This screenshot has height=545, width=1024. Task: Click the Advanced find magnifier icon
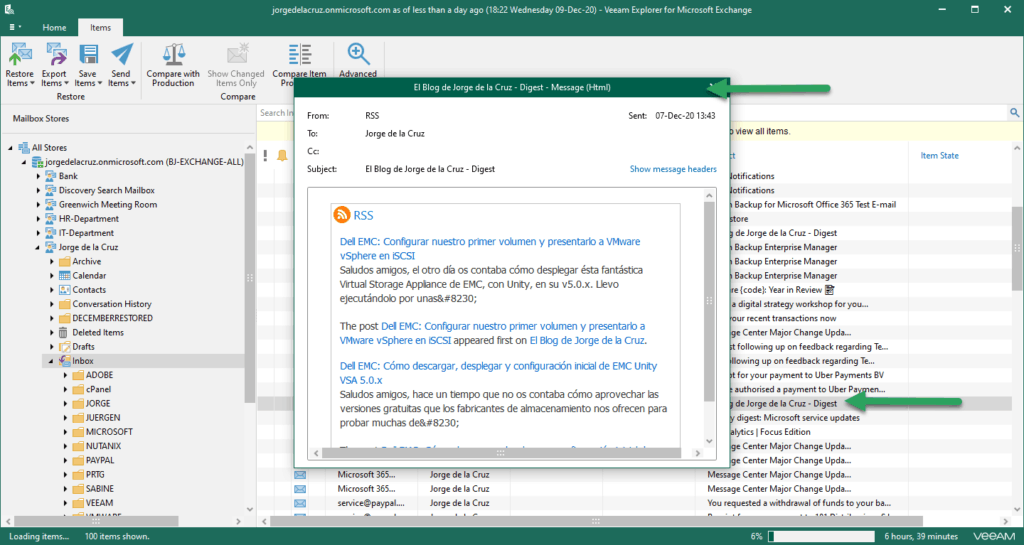point(358,54)
